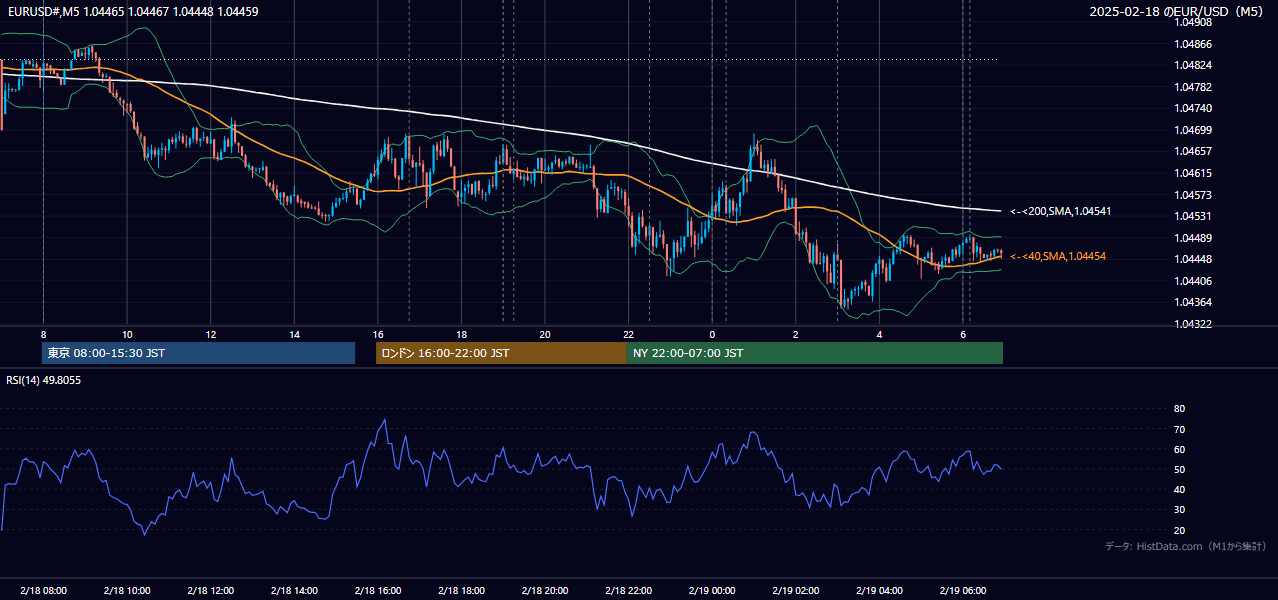Click the '2/18 10:00' date label
Image resolution: width=1278 pixels, height=600 pixels.
click(x=127, y=591)
